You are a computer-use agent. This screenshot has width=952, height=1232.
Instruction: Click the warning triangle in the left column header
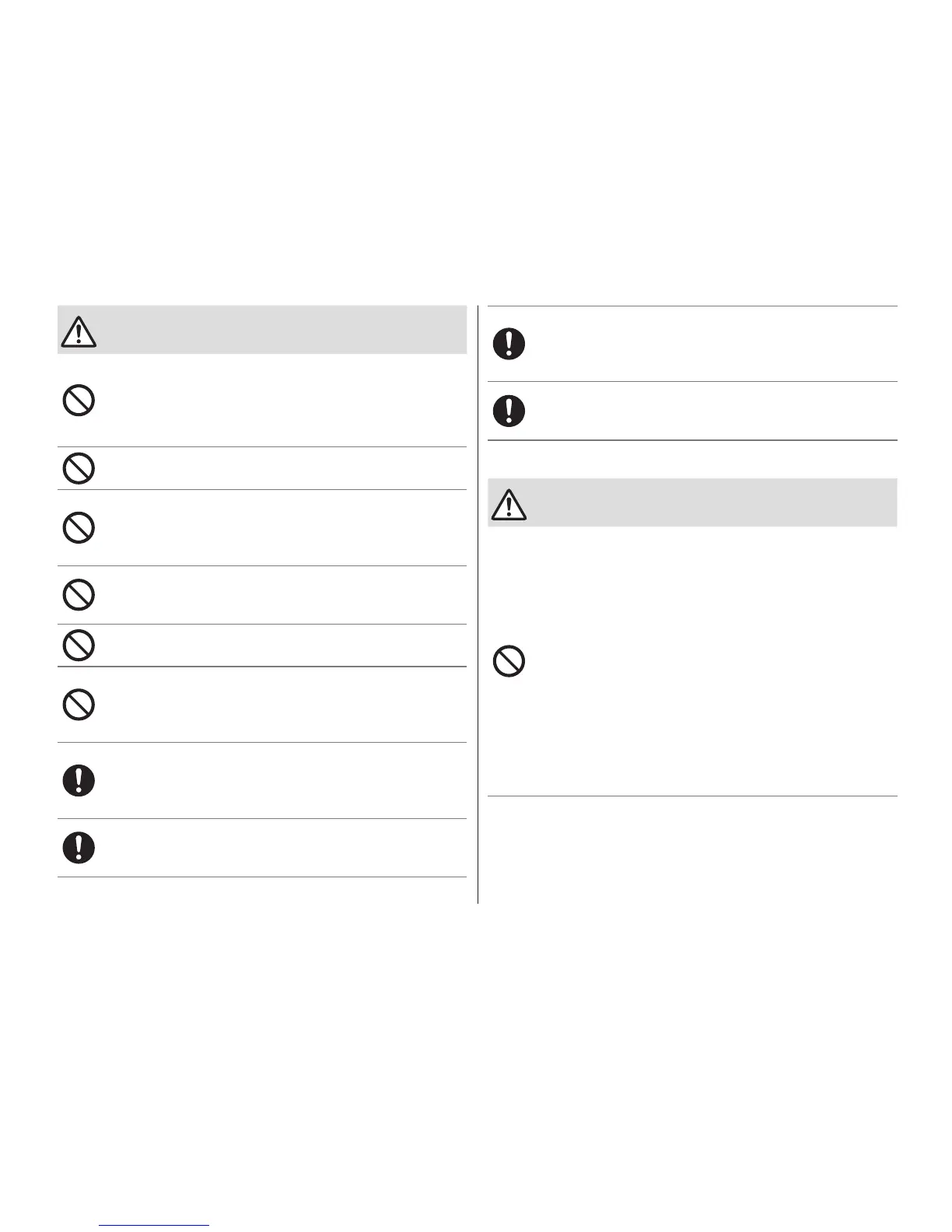pos(78,332)
